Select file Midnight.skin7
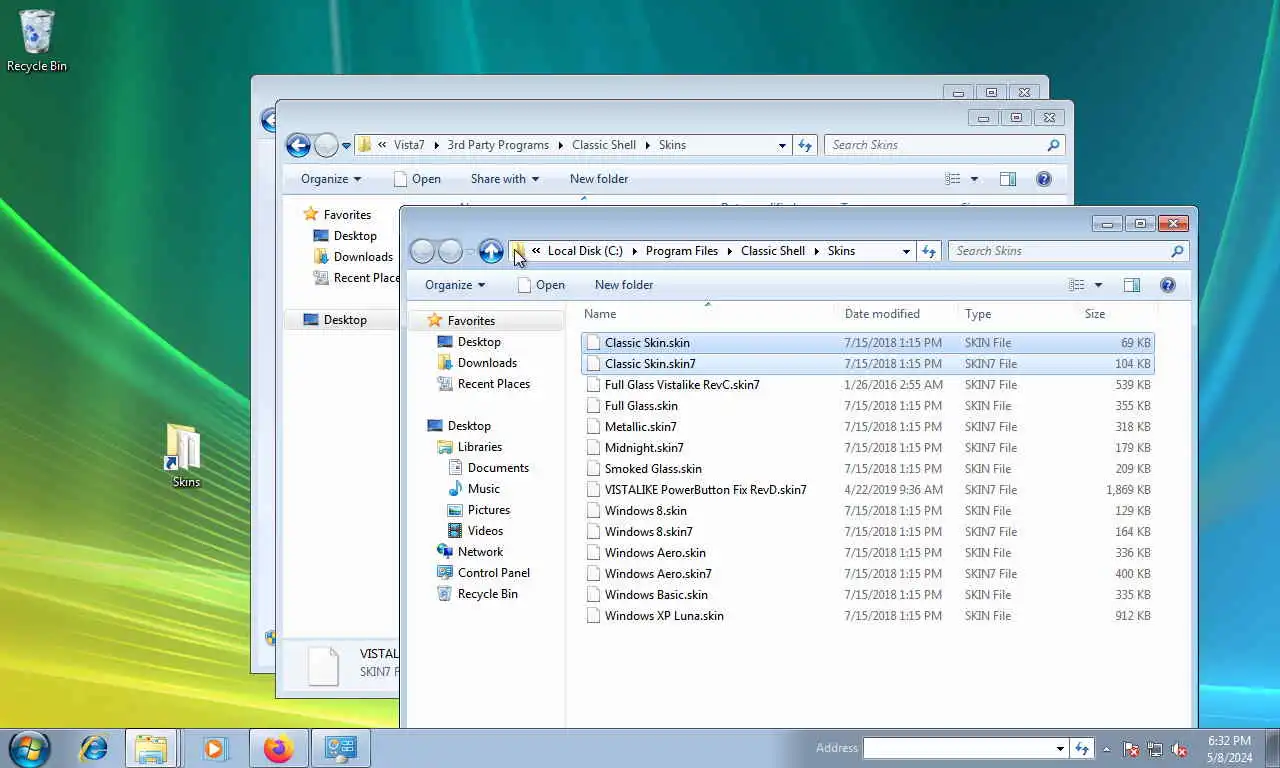Screen dimensions: 1280x768 867,448
